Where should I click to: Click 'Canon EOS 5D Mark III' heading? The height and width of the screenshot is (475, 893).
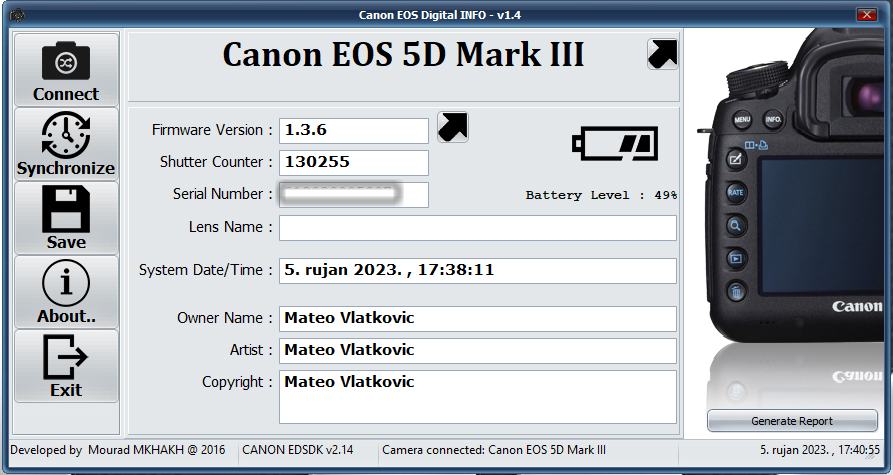403,55
